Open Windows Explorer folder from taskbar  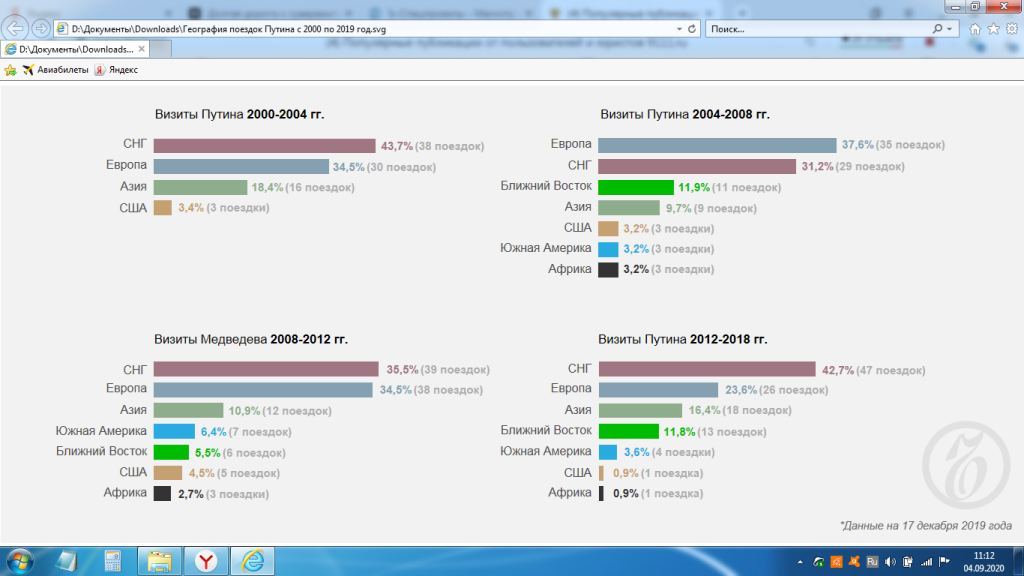pos(159,561)
